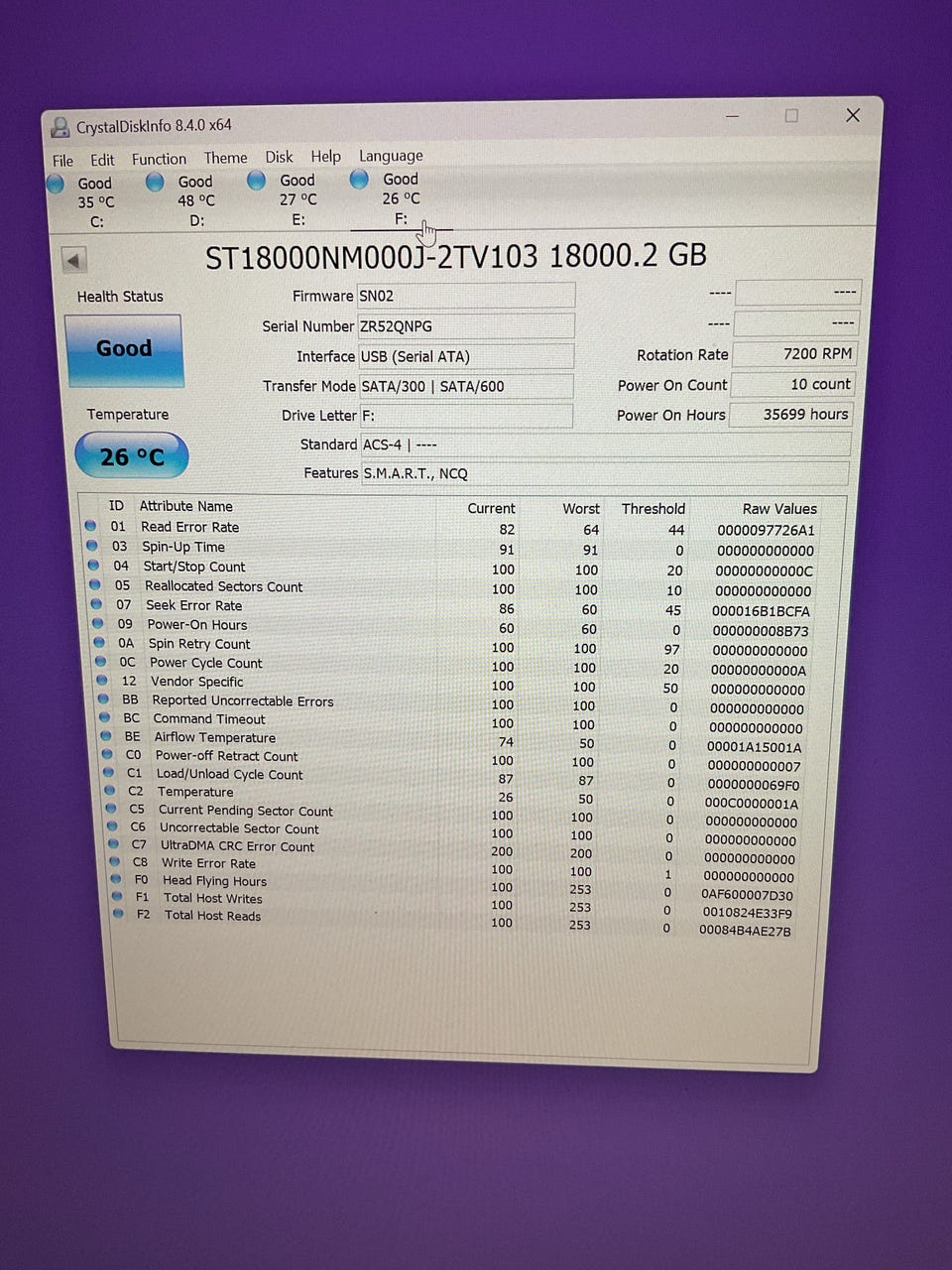Click status dot for Read Error Rate
The height and width of the screenshot is (1270, 952).
[90, 526]
